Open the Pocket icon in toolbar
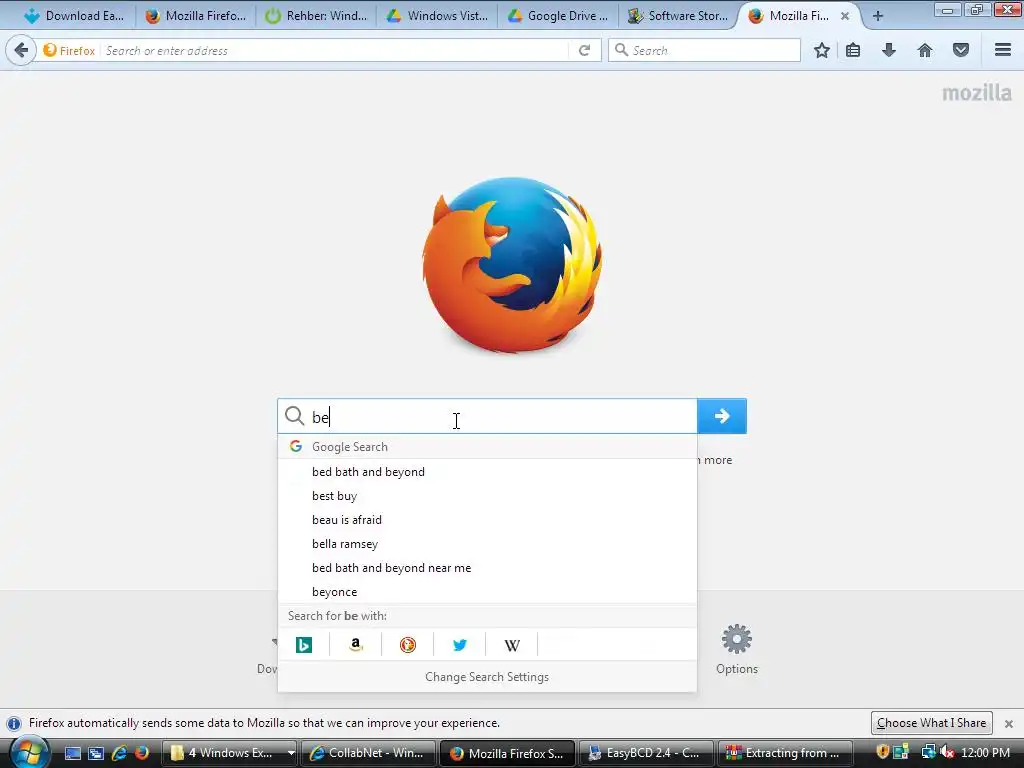 pos(961,50)
